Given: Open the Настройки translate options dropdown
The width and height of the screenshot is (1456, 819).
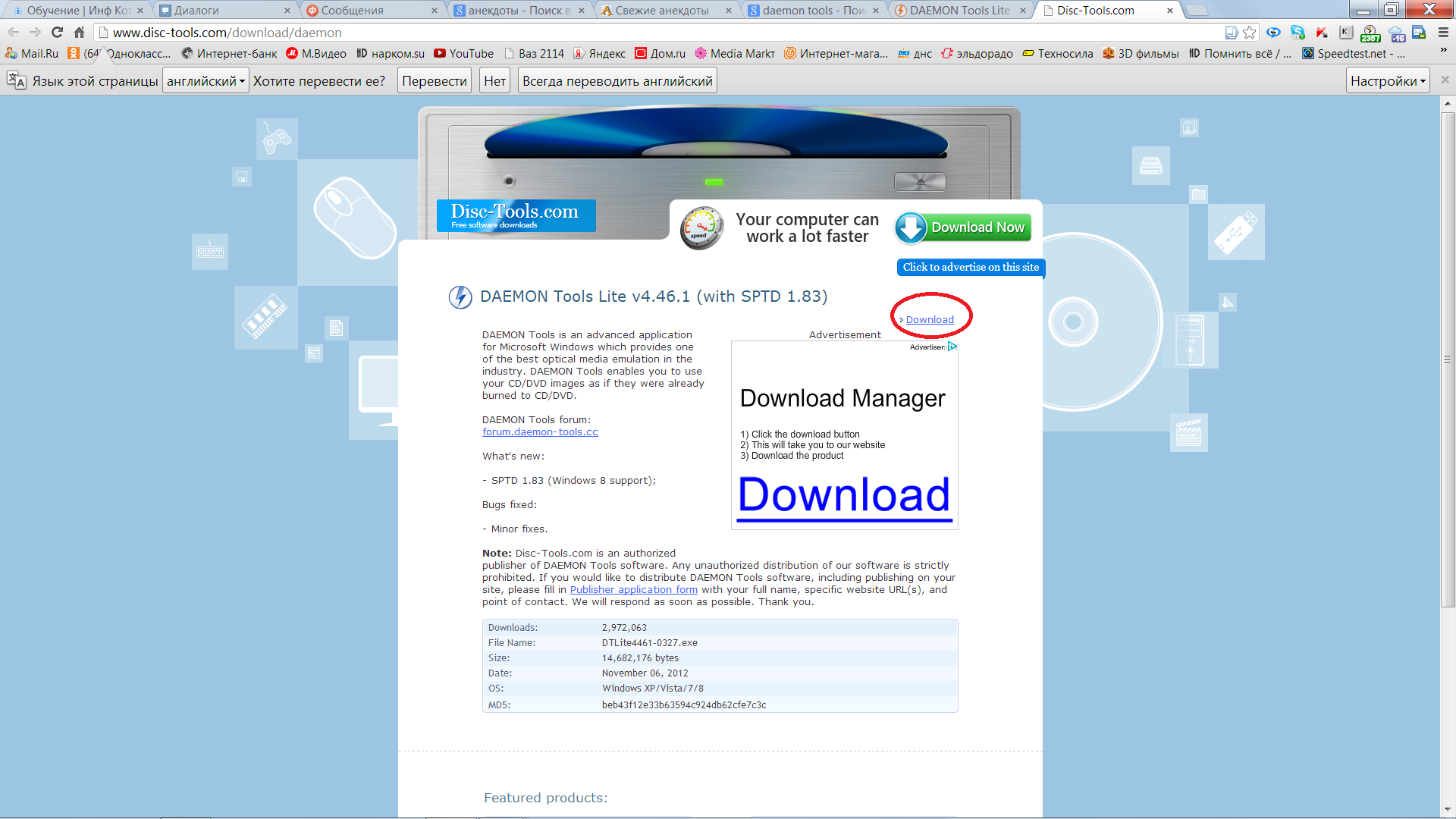Looking at the screenshot, I should [1388, 81].
